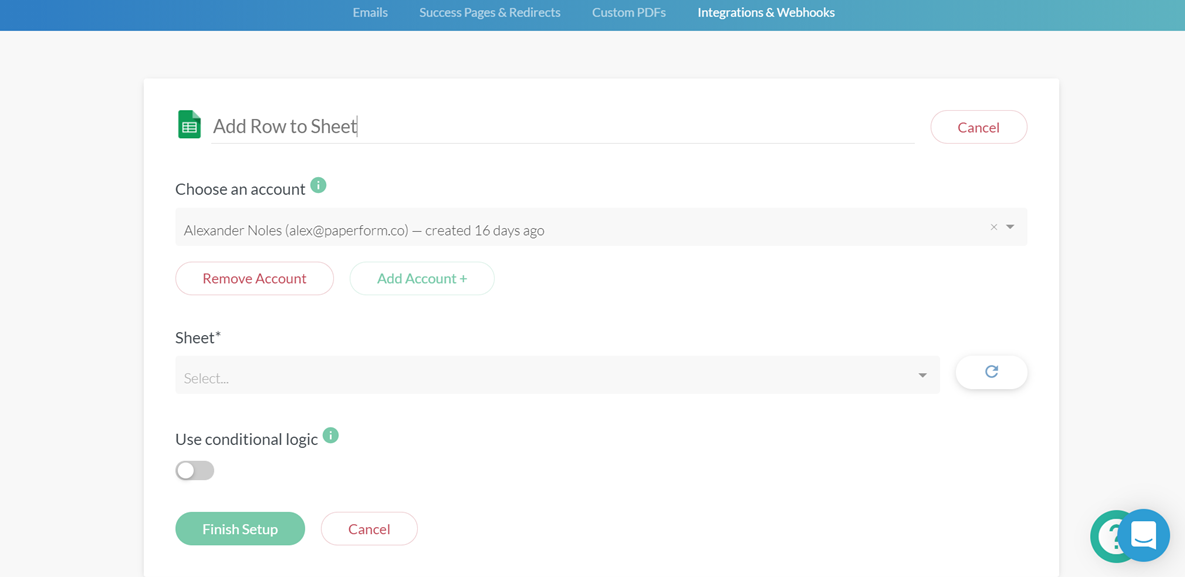Click Cancel next to Finish Setup
Viewport: 1185px width, 577px height.
369,529
